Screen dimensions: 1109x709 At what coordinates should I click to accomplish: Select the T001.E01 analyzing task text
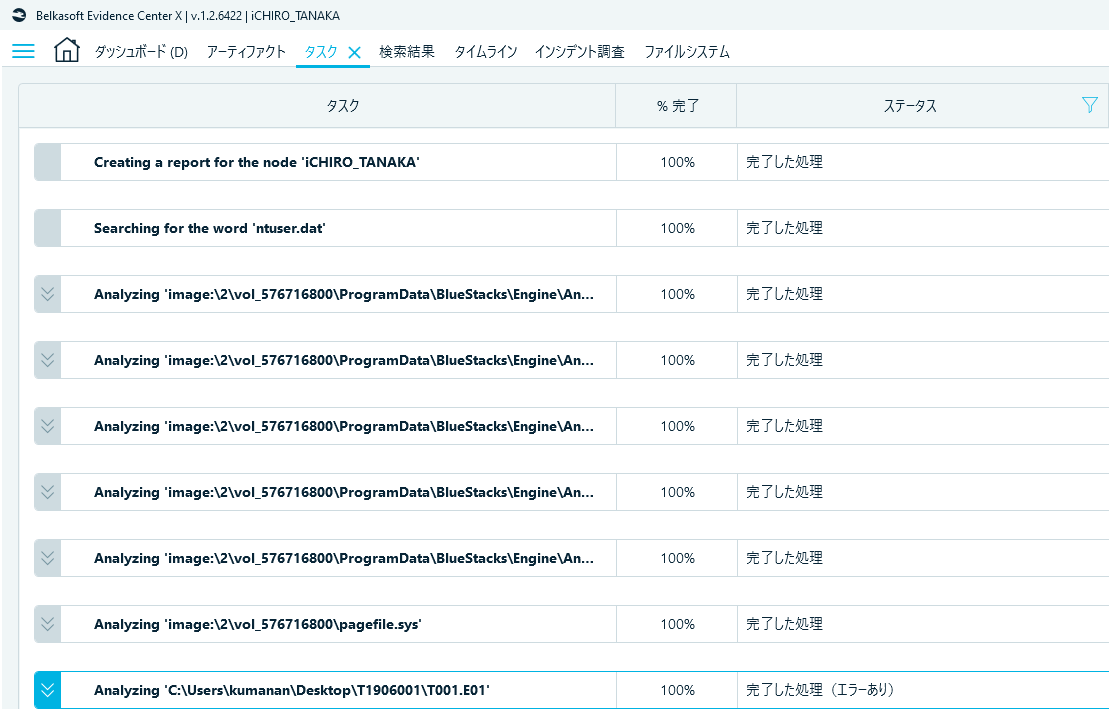coord(291,690)
